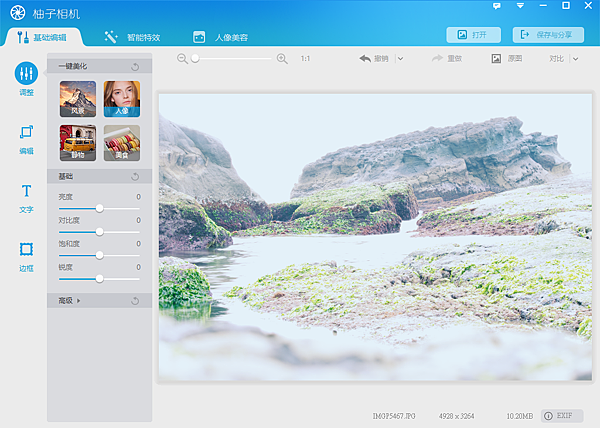The width and height of the screenshot is (600, 428).
Task: Select the 调整 adjust tool icon
Action: tap(26, 73)
